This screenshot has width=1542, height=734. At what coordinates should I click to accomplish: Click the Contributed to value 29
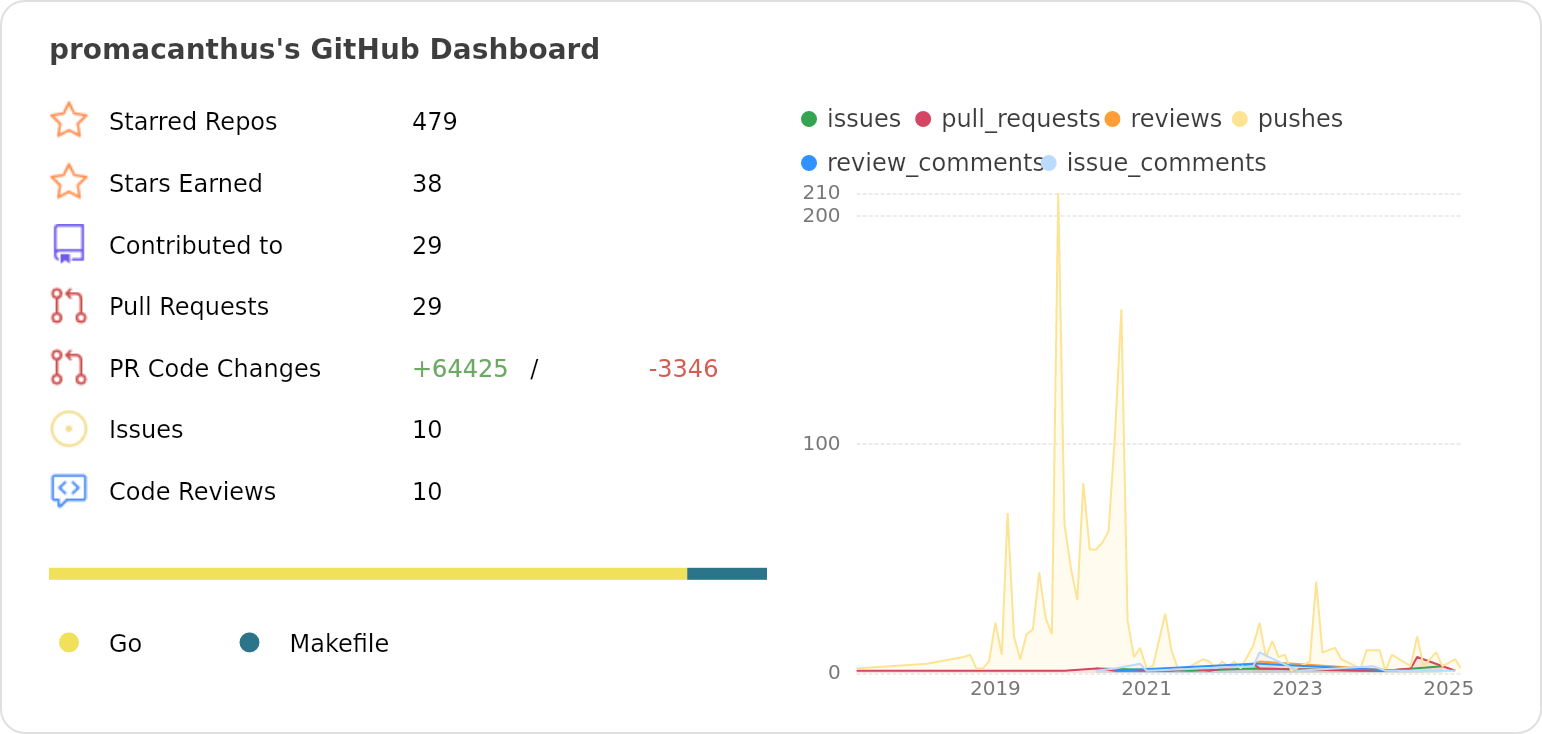click(427, 246)
